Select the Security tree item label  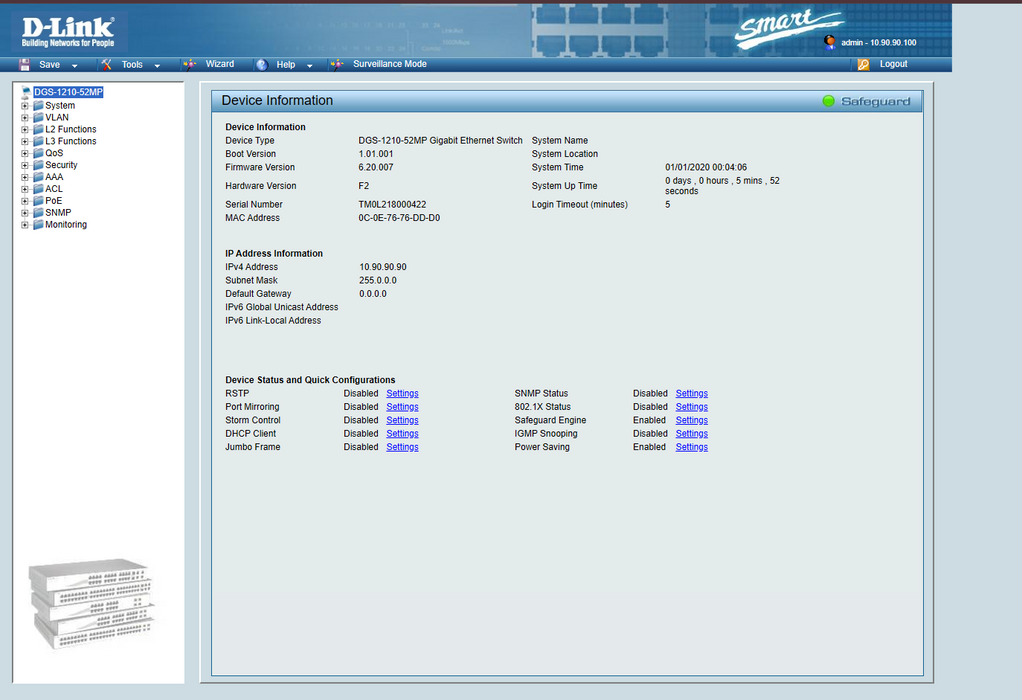[61, 165]
